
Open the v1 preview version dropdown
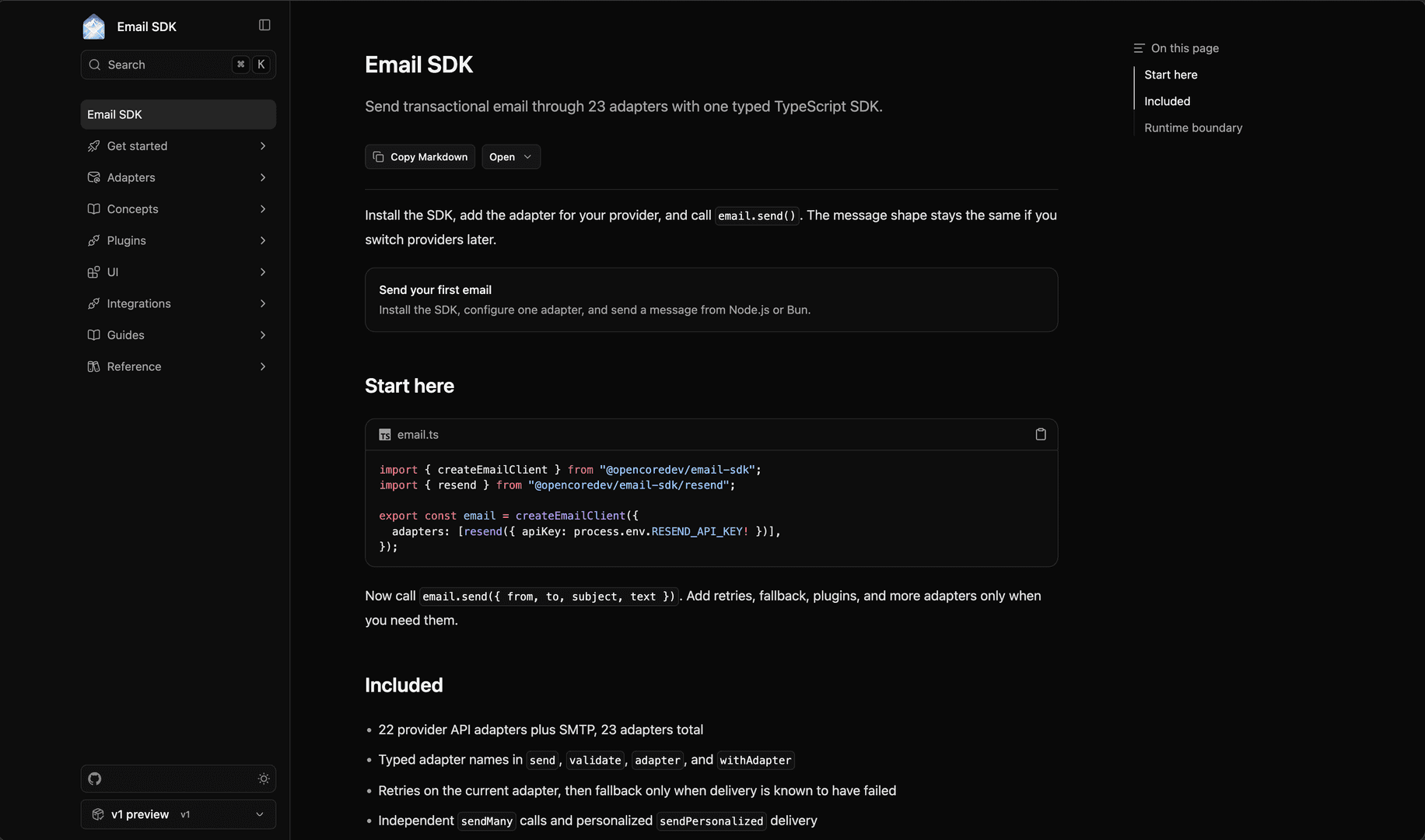tap(178, 814)
